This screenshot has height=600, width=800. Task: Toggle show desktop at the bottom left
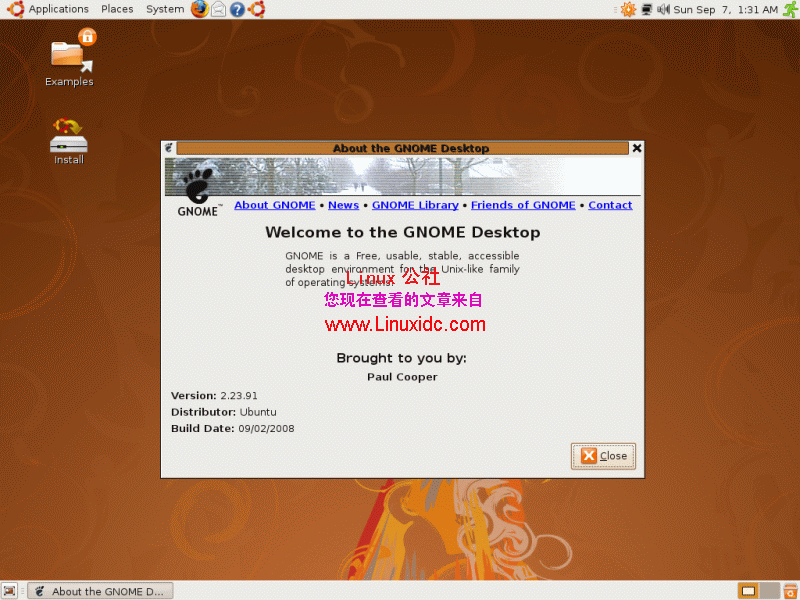10,590
